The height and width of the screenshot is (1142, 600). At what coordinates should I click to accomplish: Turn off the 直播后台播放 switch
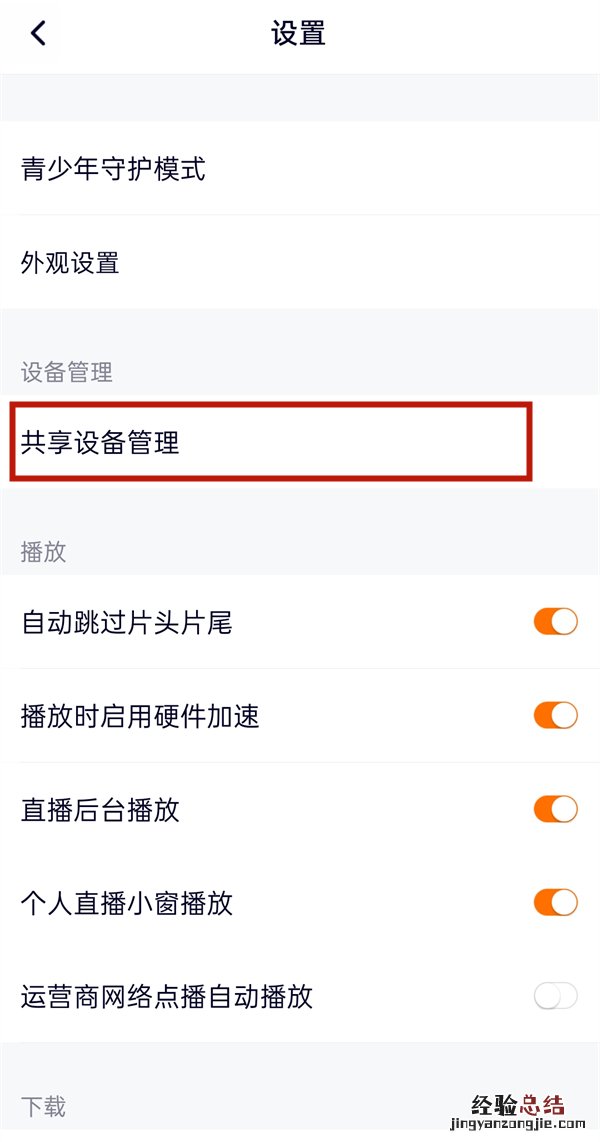(555, 809)
